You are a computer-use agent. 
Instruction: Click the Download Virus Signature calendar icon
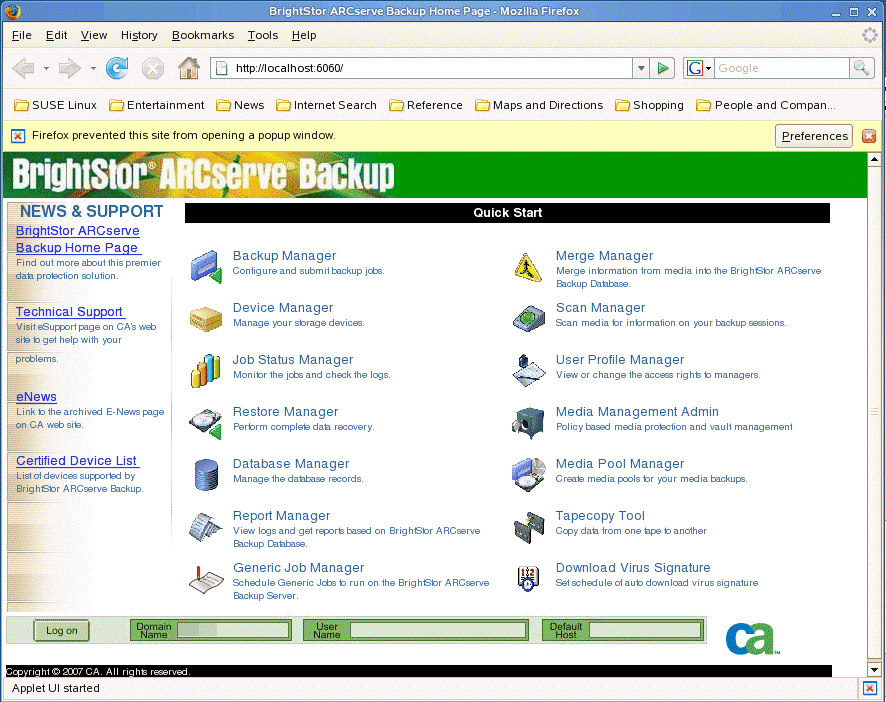pos(527,579)
